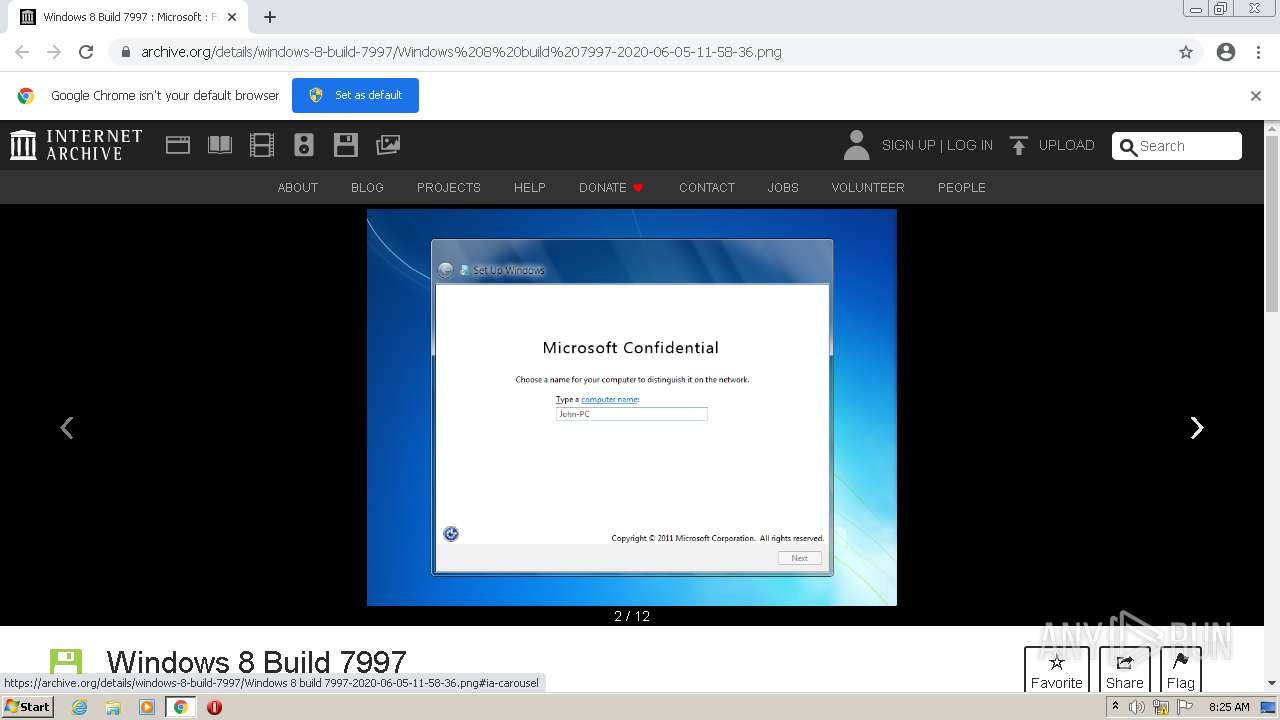
Task: Go forward in browser history
Action: [54, 52]
